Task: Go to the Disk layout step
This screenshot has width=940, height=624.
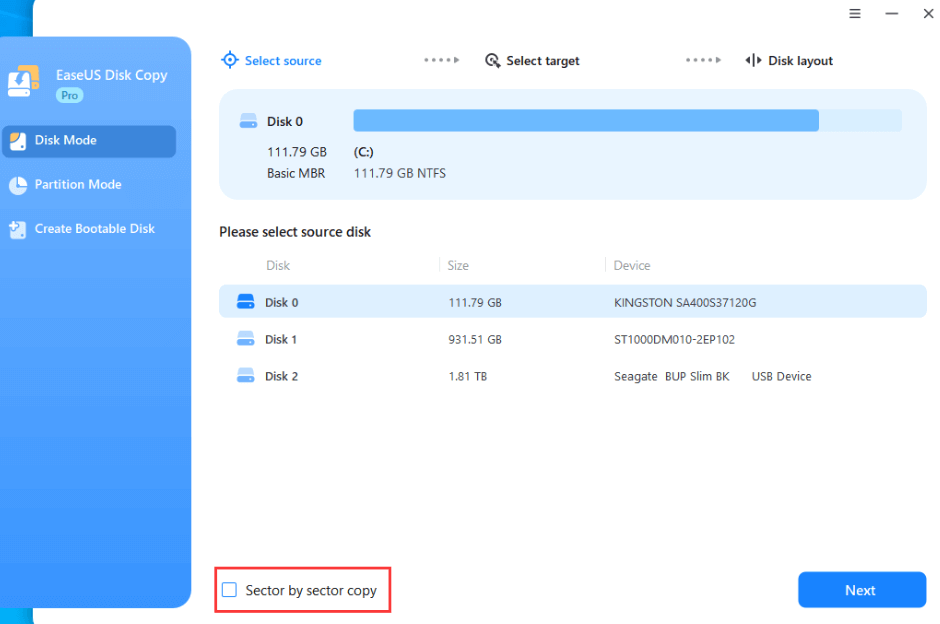Action: 789,61
